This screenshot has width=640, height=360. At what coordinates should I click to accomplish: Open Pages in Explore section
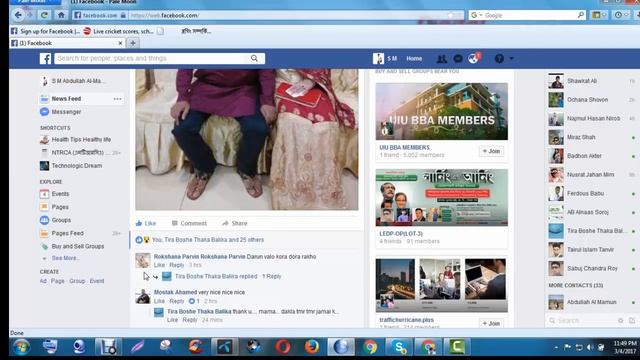[54, 207]
